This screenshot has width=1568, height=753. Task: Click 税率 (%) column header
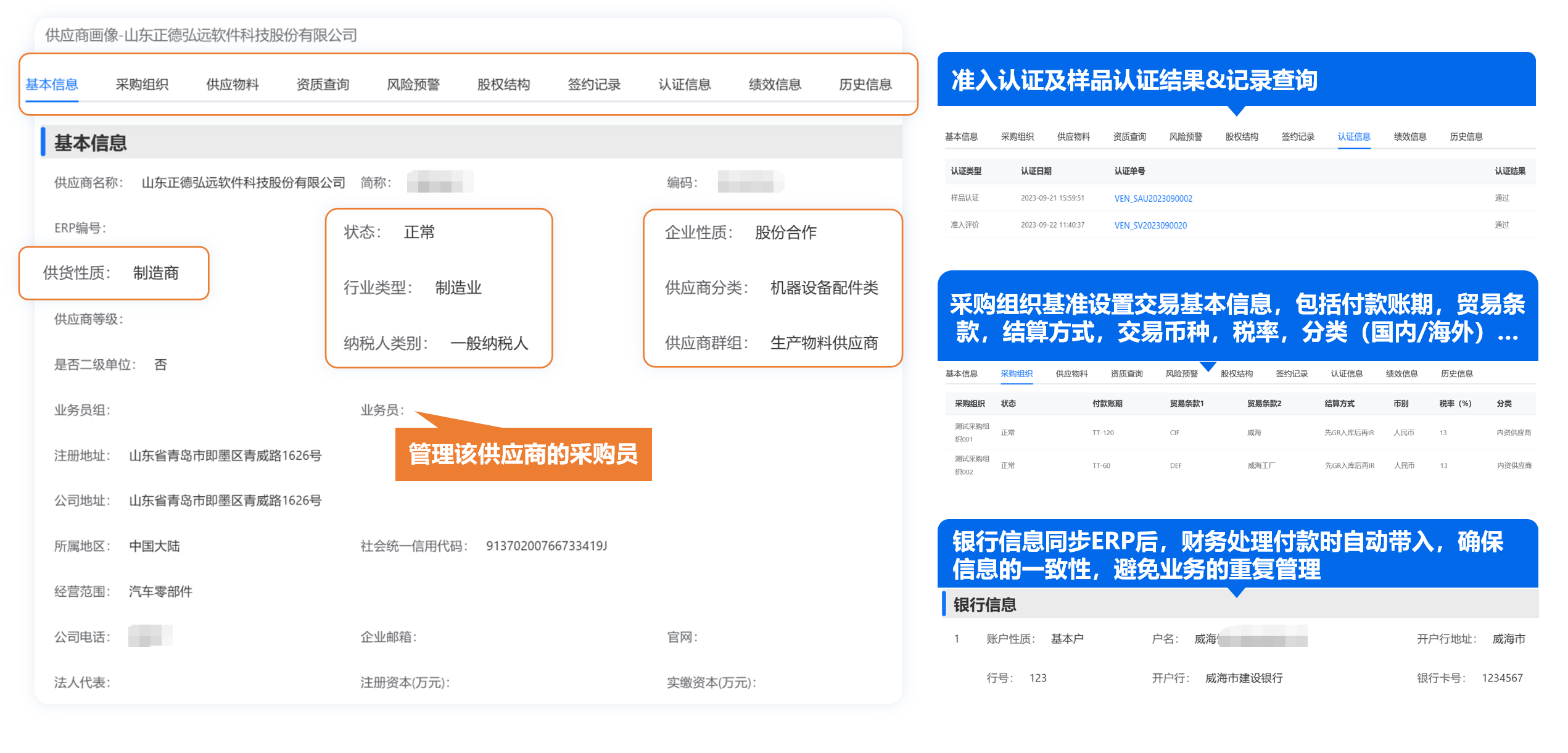(x=1455, y=404)
